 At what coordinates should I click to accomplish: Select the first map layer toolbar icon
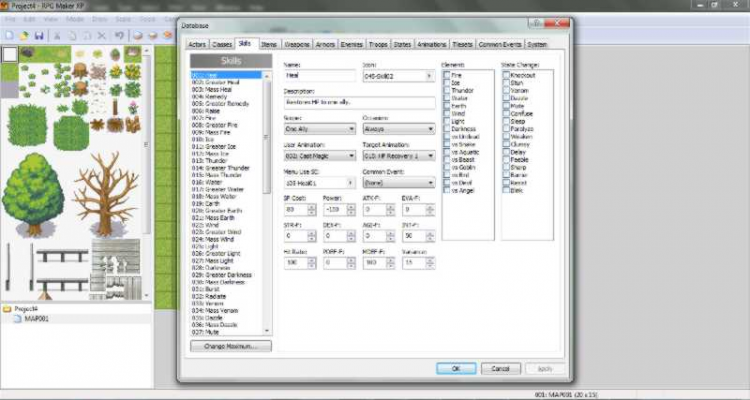tap(138, 36)
